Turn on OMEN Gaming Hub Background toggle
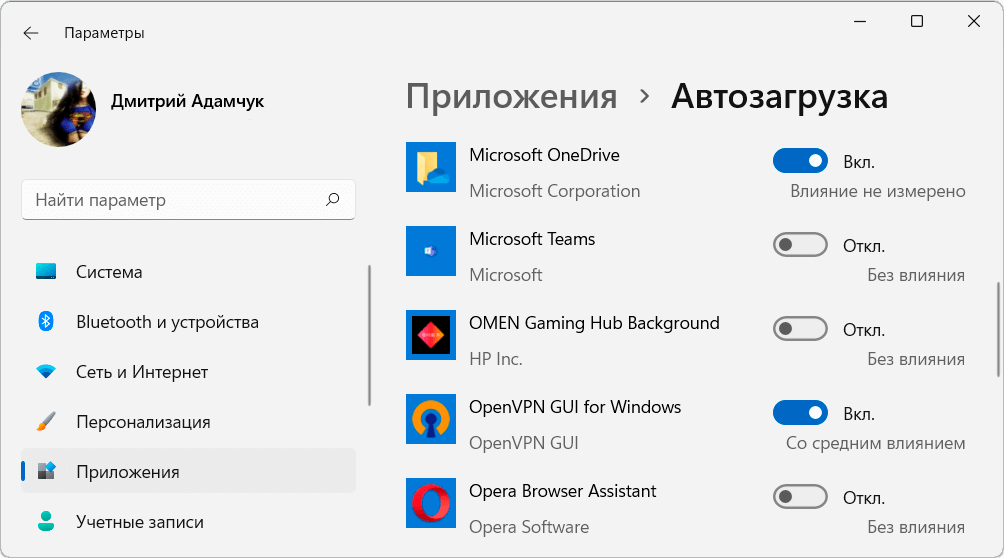Screen dimensions: 1004x558 (800, 329)
